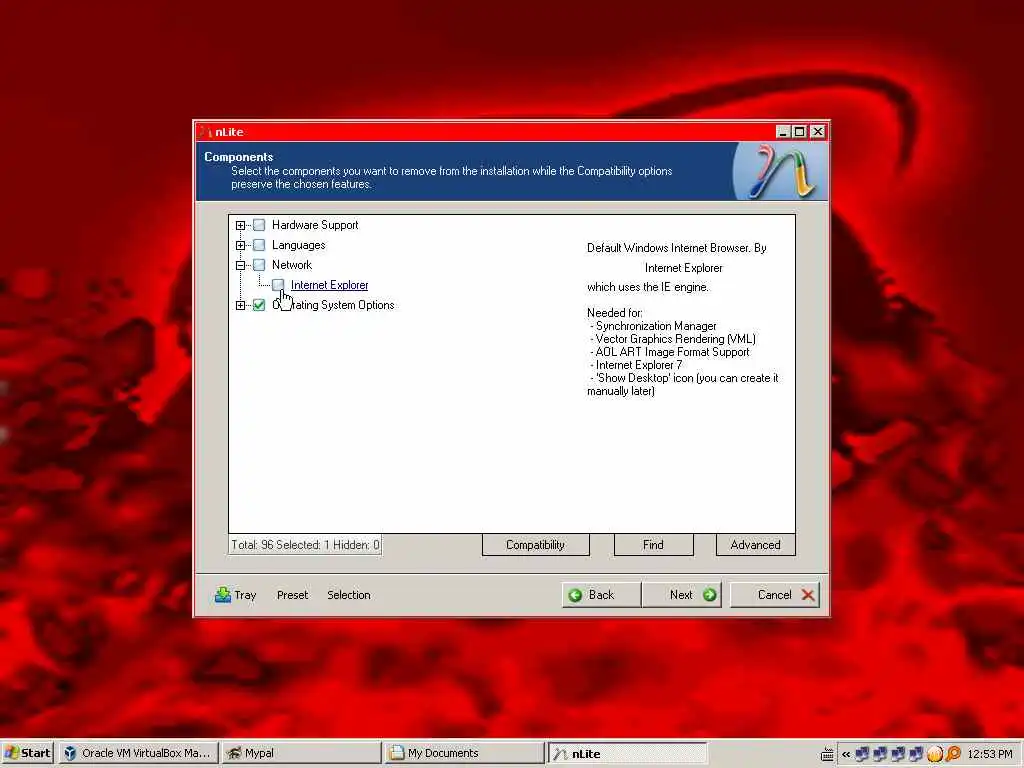Select the Internet Explorer tree item
This screenshot has height=768, width=1024.
[x=329, y=285]
